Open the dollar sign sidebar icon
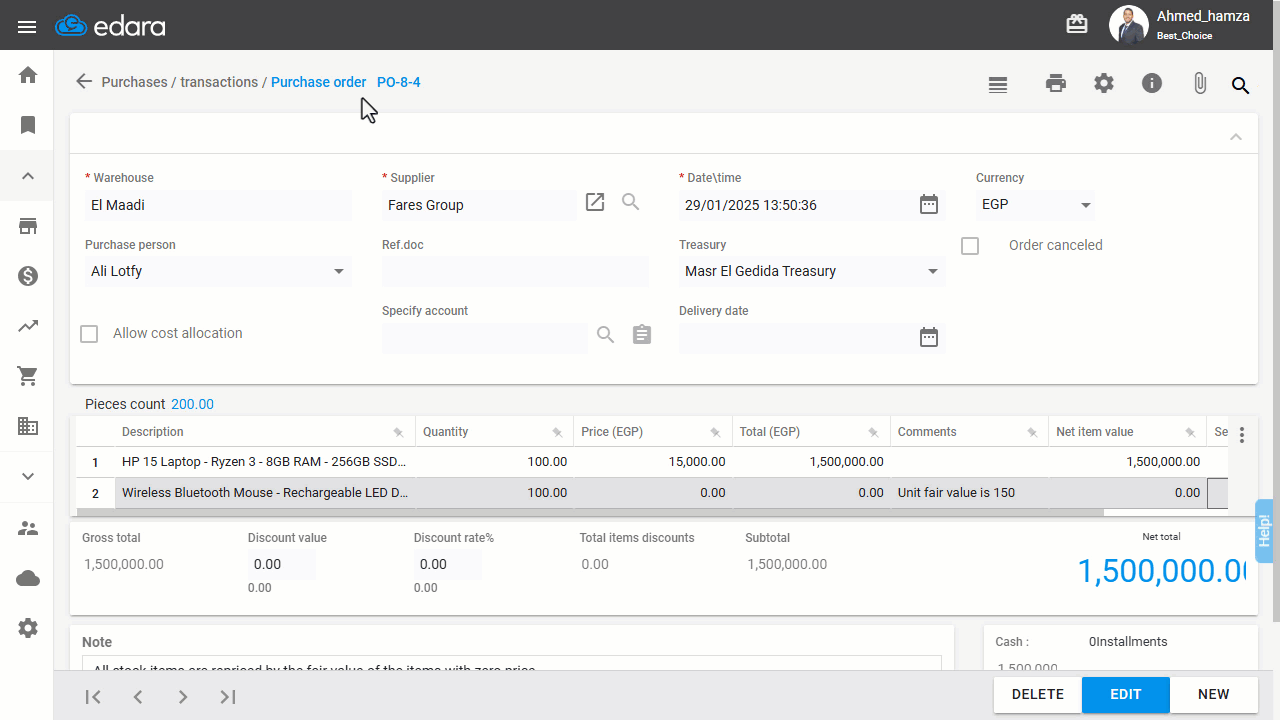Image resolution: width=1280 pixels, height=720 pixels. coord(28,276)
